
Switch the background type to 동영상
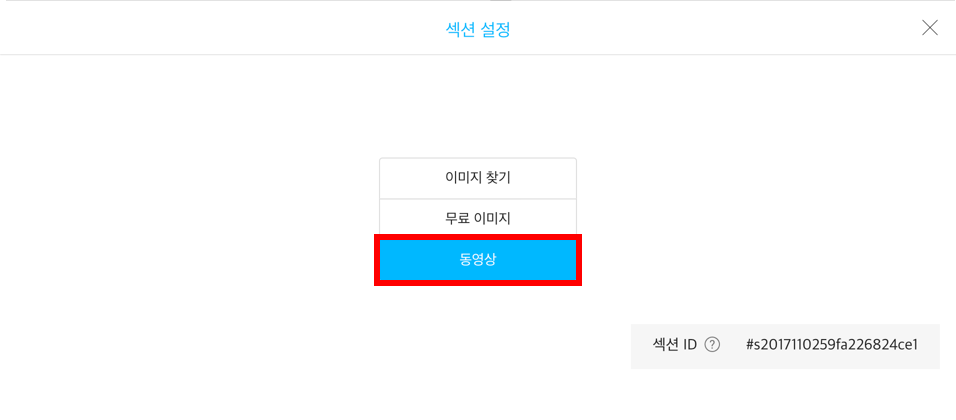coord(478,260)
